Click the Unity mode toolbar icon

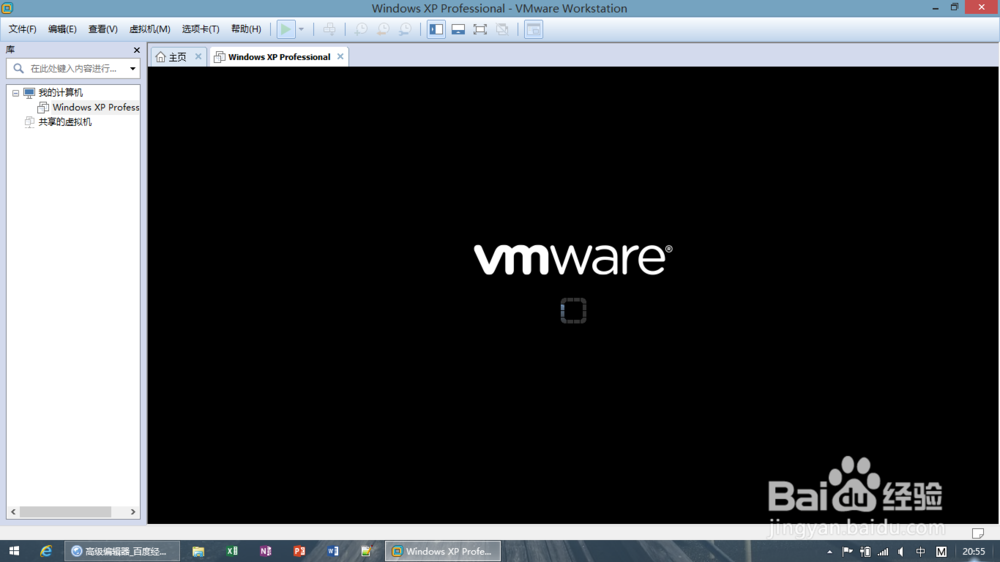coord(502,29)
